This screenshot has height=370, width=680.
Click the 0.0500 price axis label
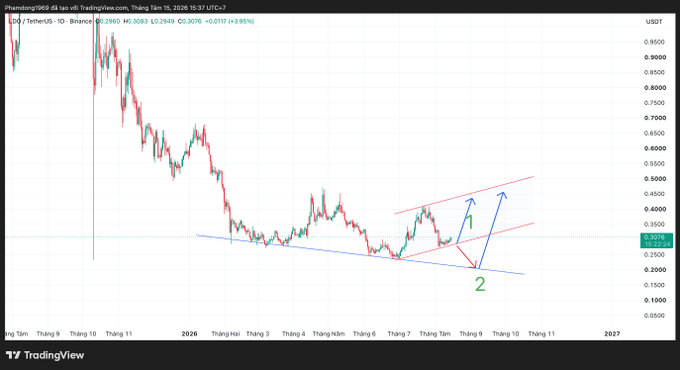[x=654, y=315]
